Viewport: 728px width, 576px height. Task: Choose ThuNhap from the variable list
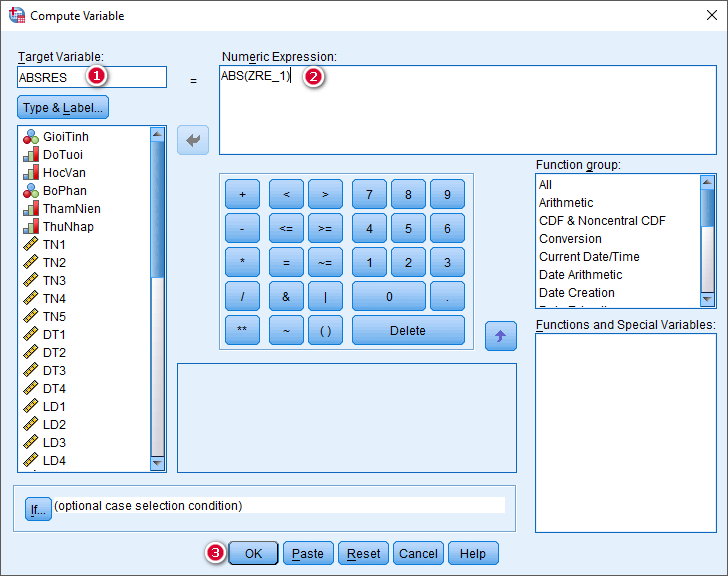coord(67,227)
